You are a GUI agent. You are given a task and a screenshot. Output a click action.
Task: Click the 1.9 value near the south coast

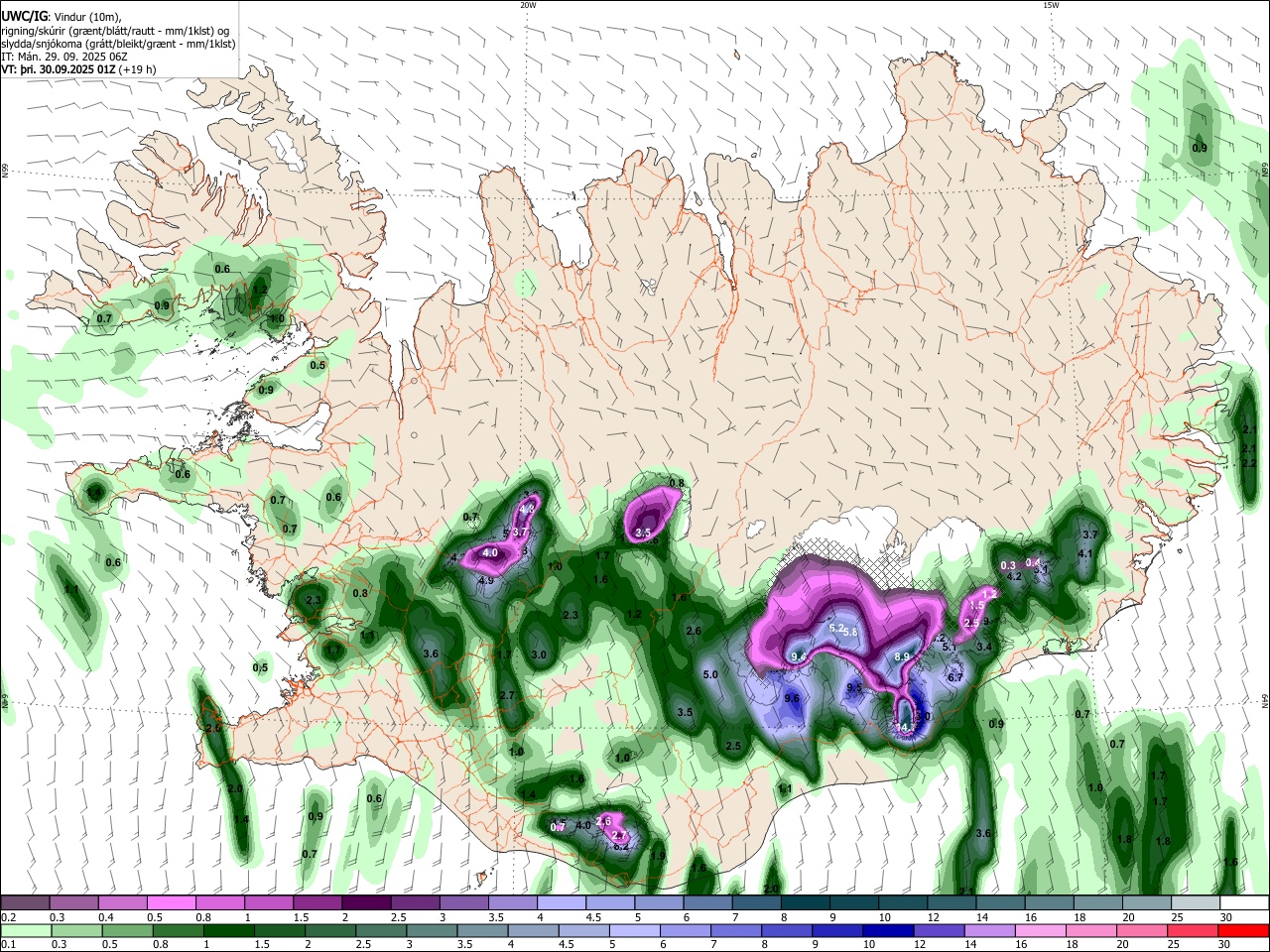click(x=659, y=856)
